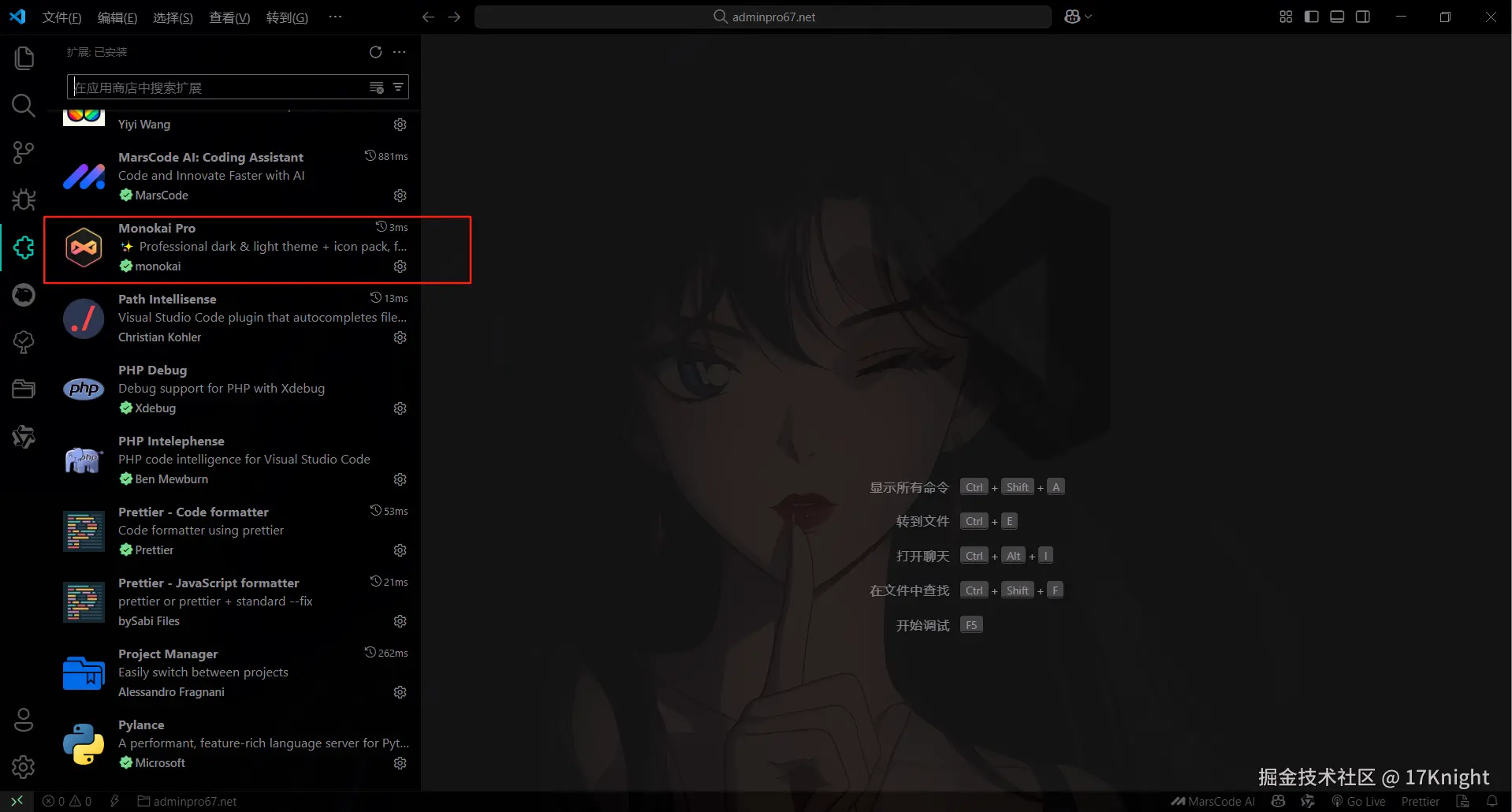Select Prettier - Code formatter entry

pyautogui.click(x=233, y=531)
